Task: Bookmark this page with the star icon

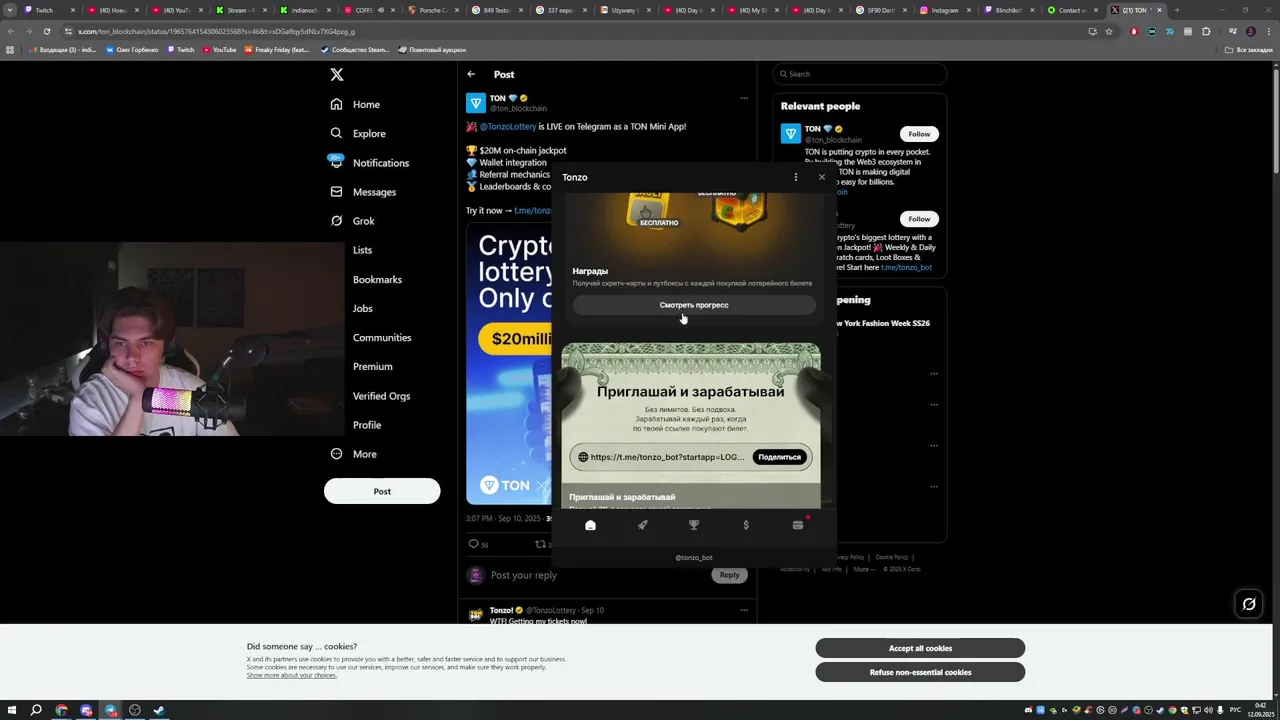Action: (x=1109, y=31)
